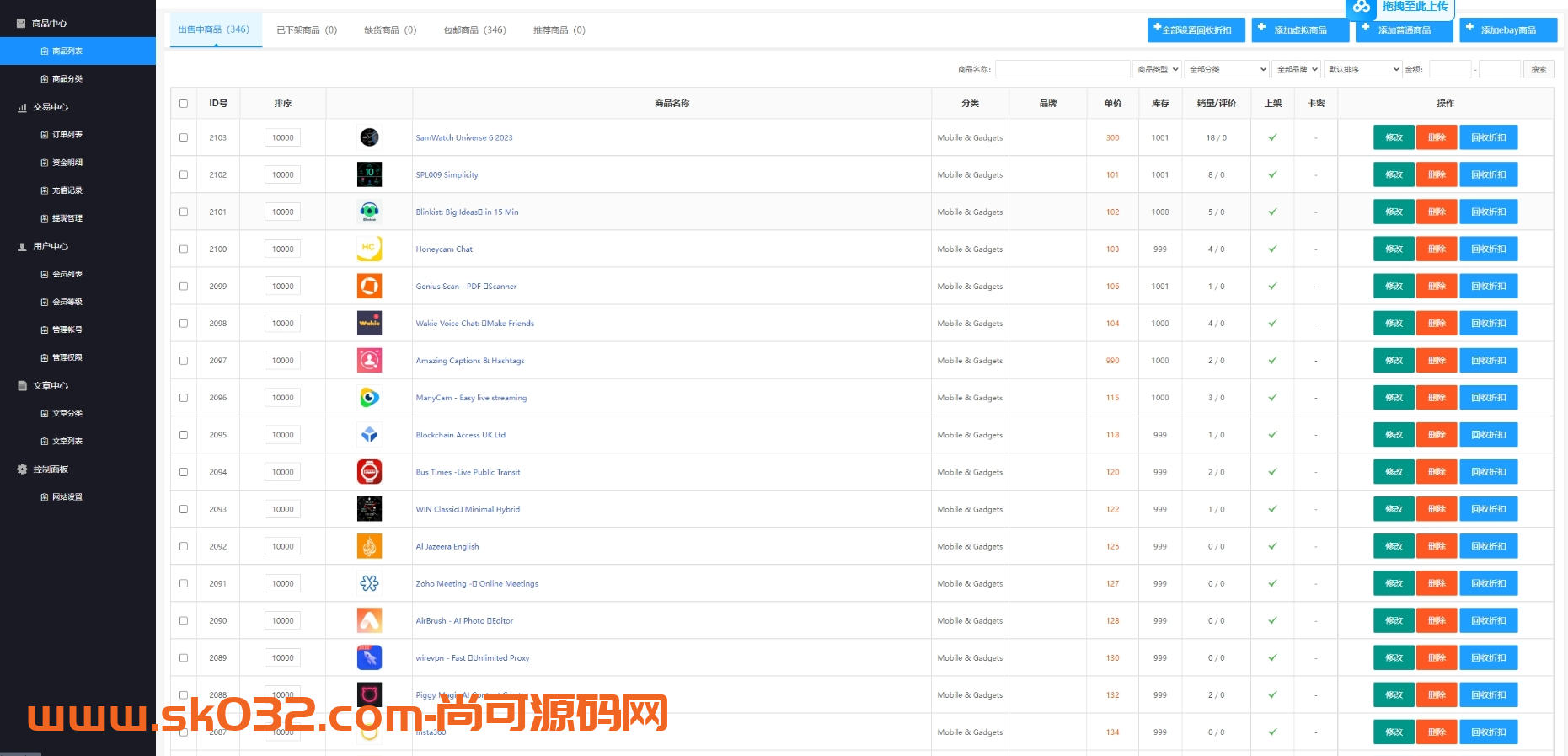
Task: Open the 全部品牌 brand dropdown
Action: tap(1297, 69)
